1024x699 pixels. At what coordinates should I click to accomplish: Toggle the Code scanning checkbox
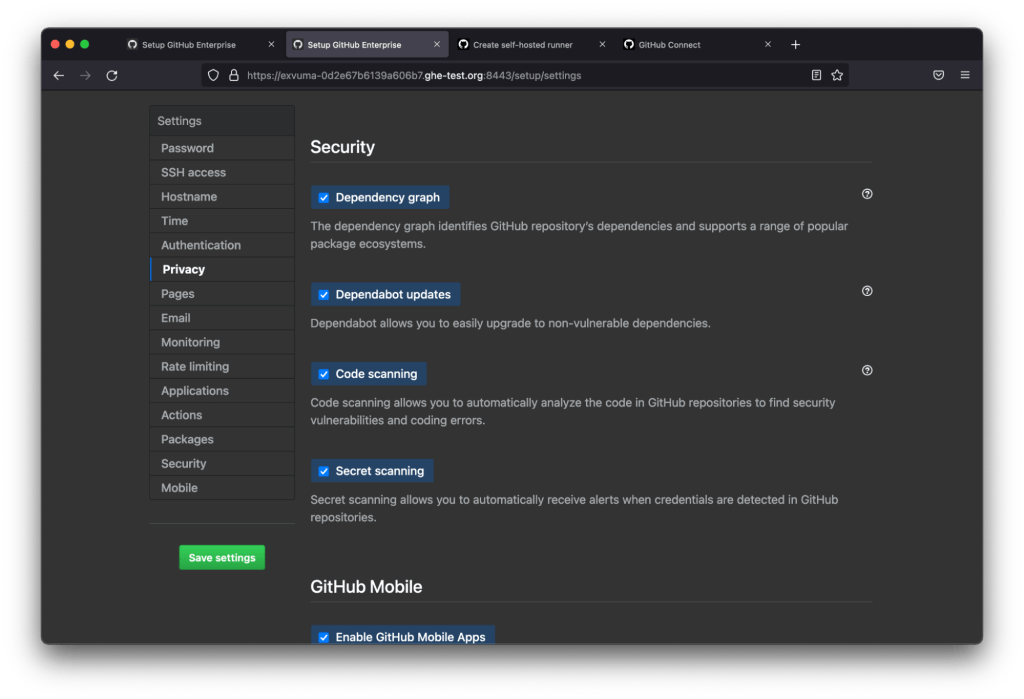tap(324, 374)
